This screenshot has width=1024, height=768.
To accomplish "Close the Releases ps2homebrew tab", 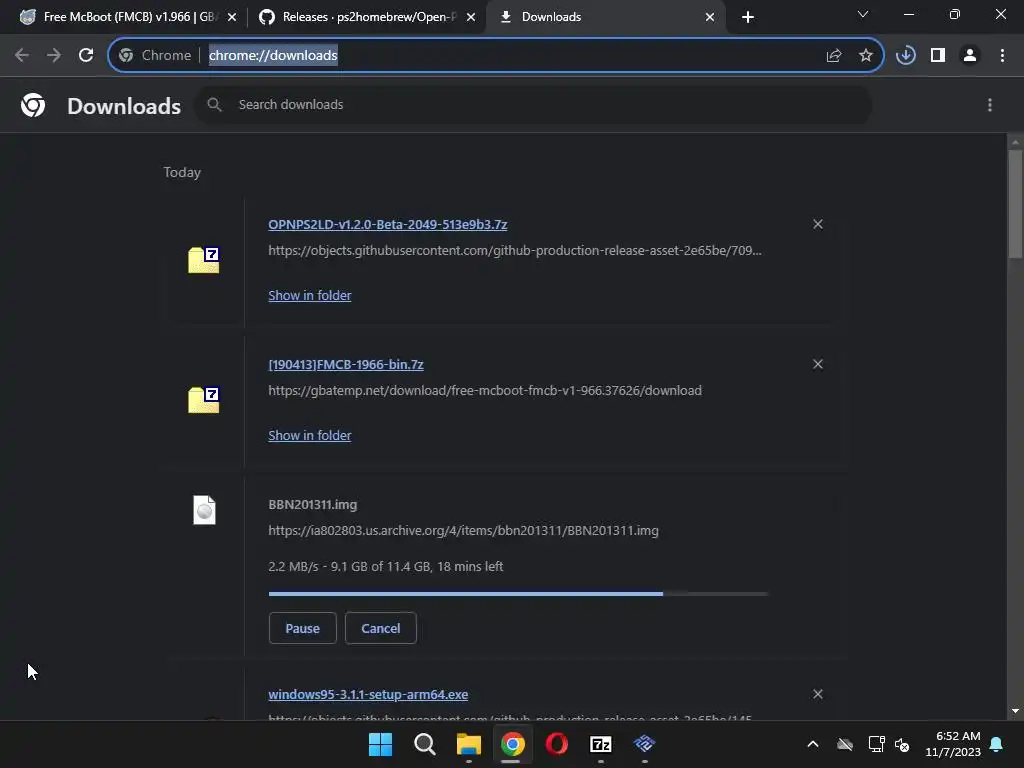I will (471, 17).
